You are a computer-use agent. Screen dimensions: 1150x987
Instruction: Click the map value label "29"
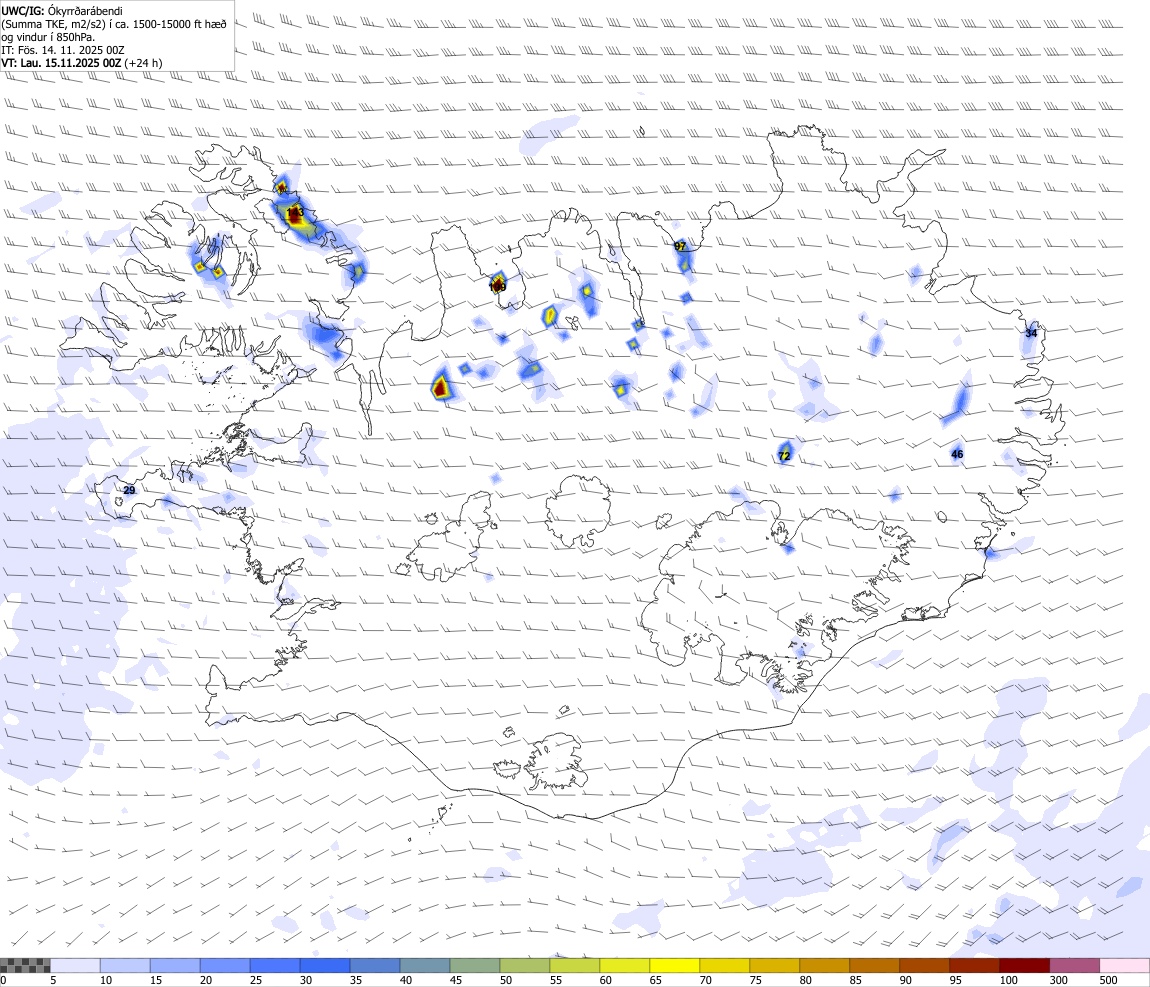coord(129,491)
